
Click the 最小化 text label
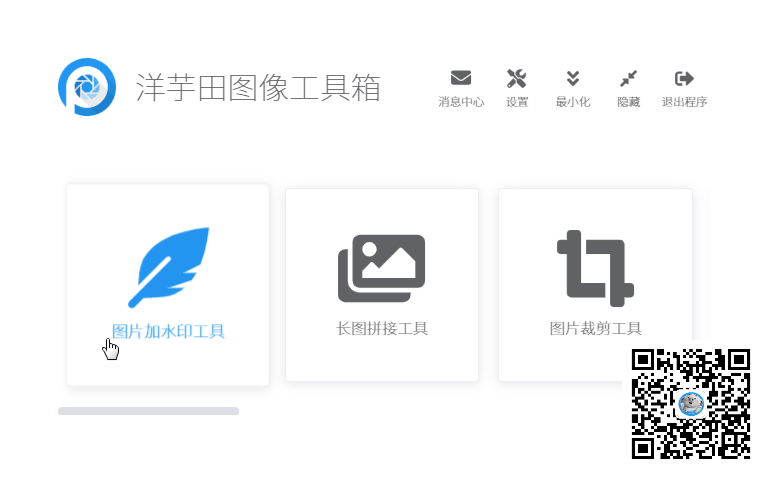573,102
